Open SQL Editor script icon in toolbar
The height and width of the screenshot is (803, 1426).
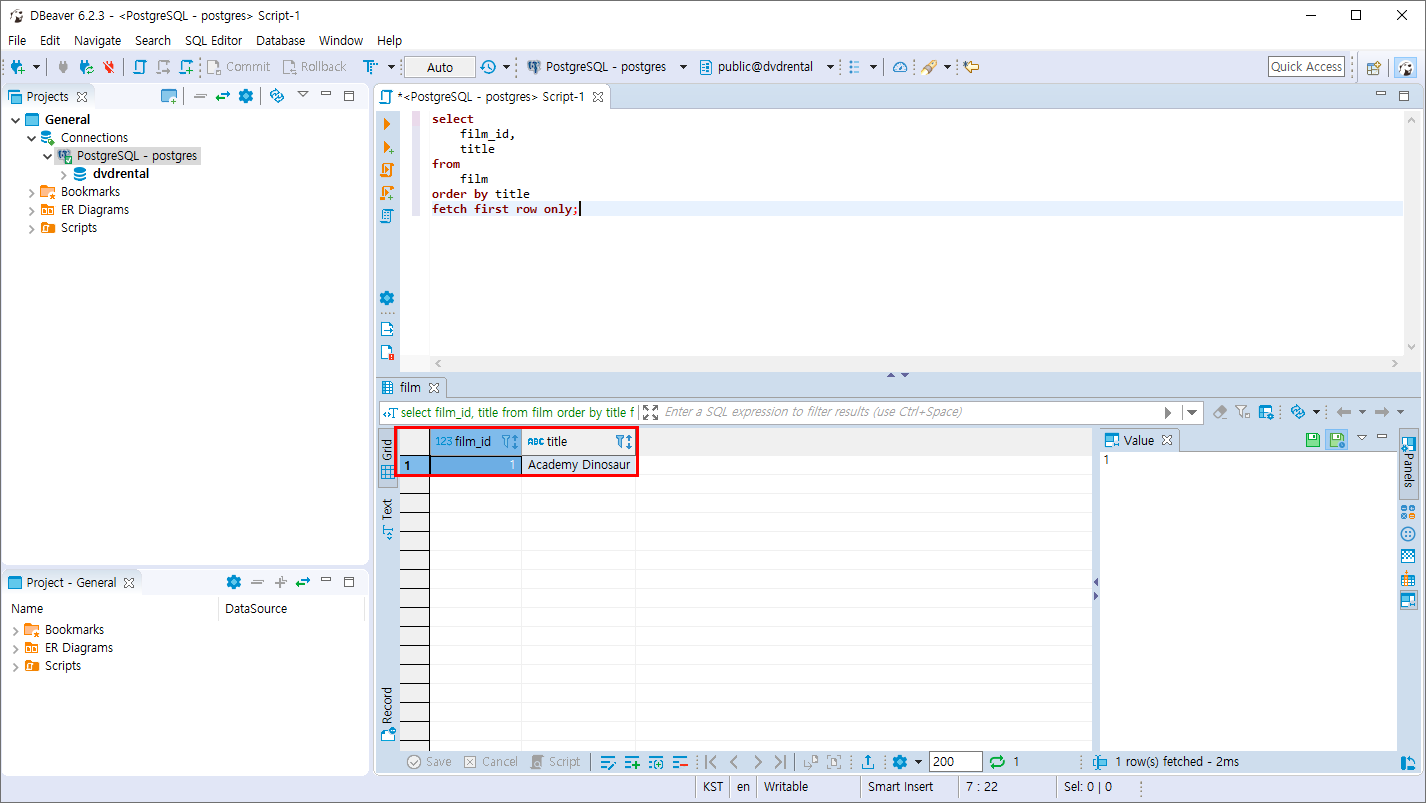140,67
